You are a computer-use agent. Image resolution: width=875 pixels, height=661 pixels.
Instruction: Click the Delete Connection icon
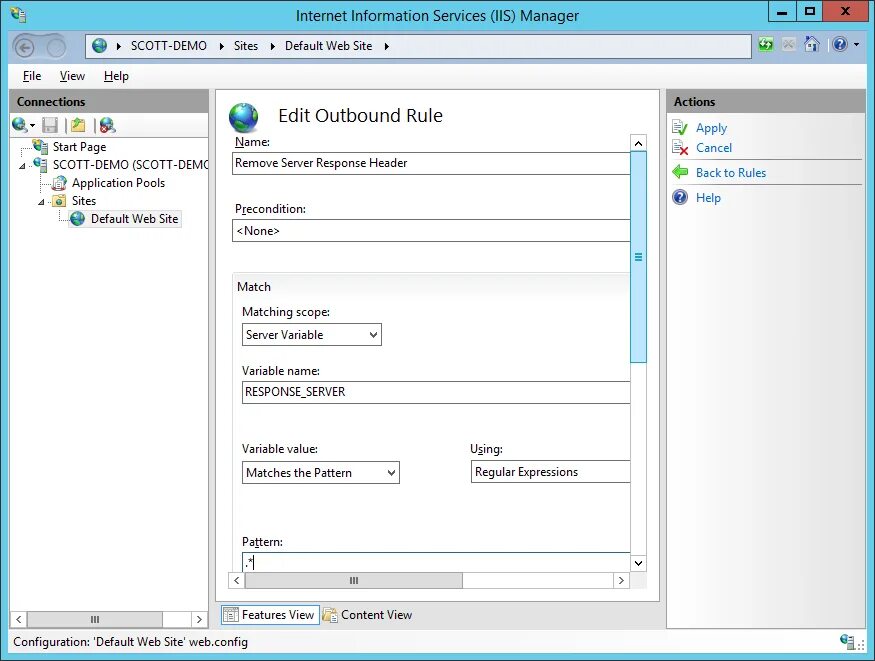pos(107,125)
